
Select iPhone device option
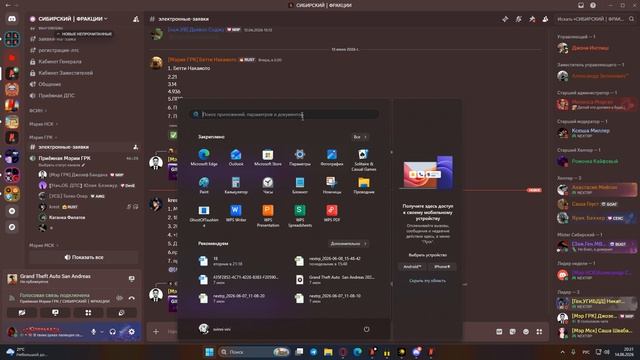coord(442,267)
